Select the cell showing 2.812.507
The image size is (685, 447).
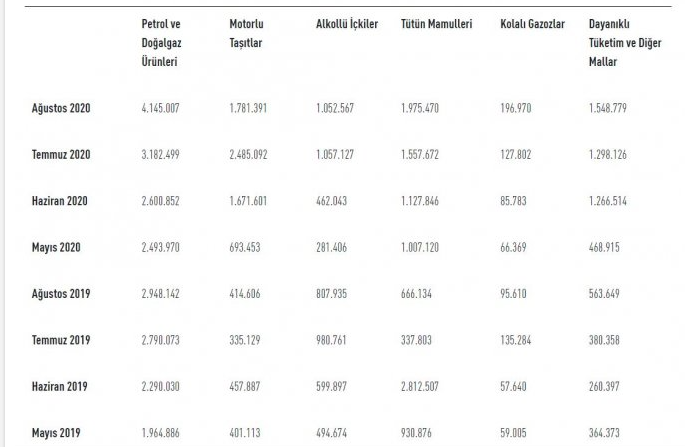(x=420, y=386)
